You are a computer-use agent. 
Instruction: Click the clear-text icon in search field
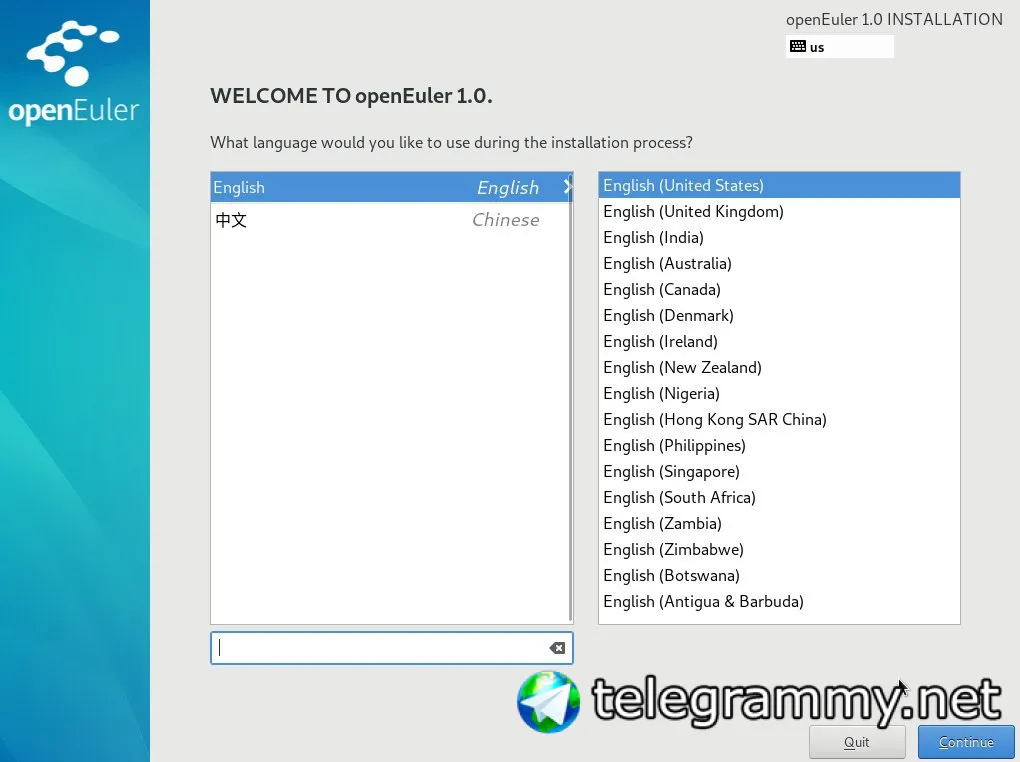pyautogui.click(x=557, y=647)
